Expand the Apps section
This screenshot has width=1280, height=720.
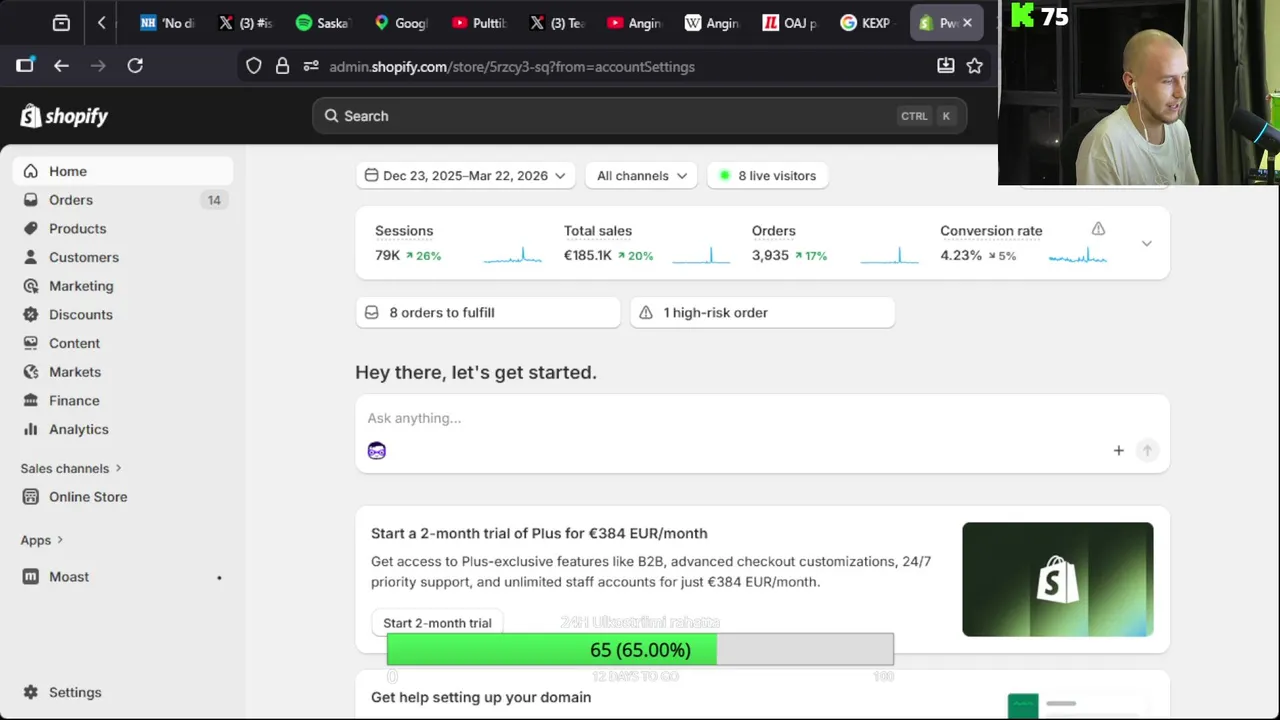tap(42, 540)
